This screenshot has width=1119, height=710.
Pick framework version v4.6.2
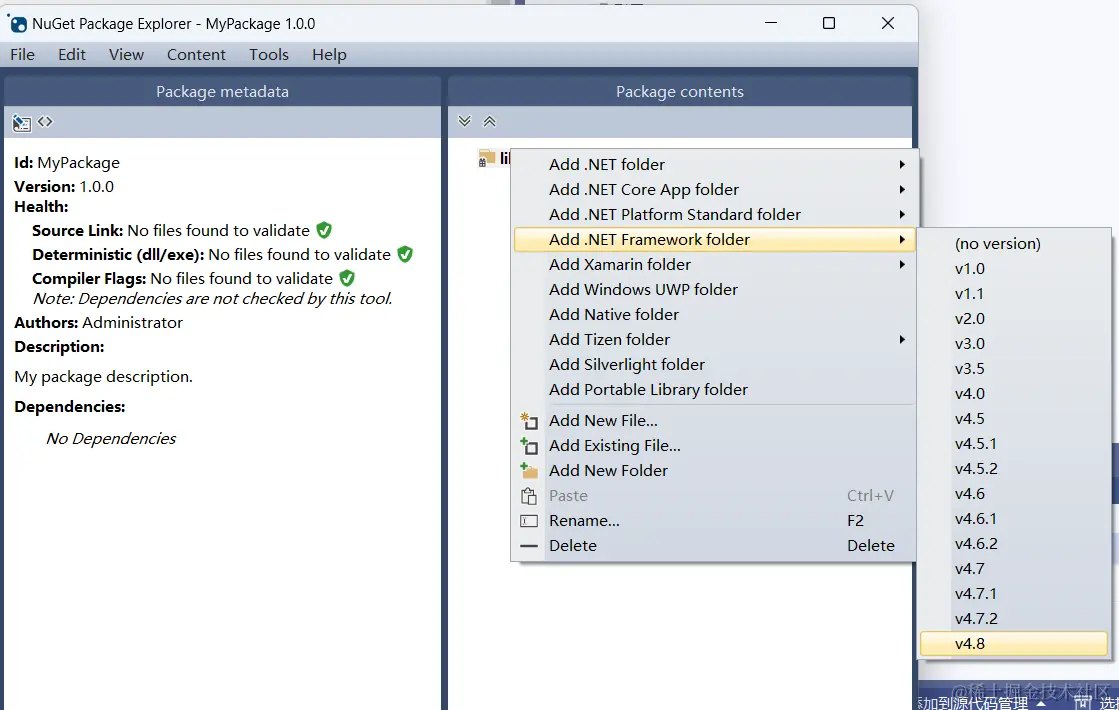[x=1014, y=544]
